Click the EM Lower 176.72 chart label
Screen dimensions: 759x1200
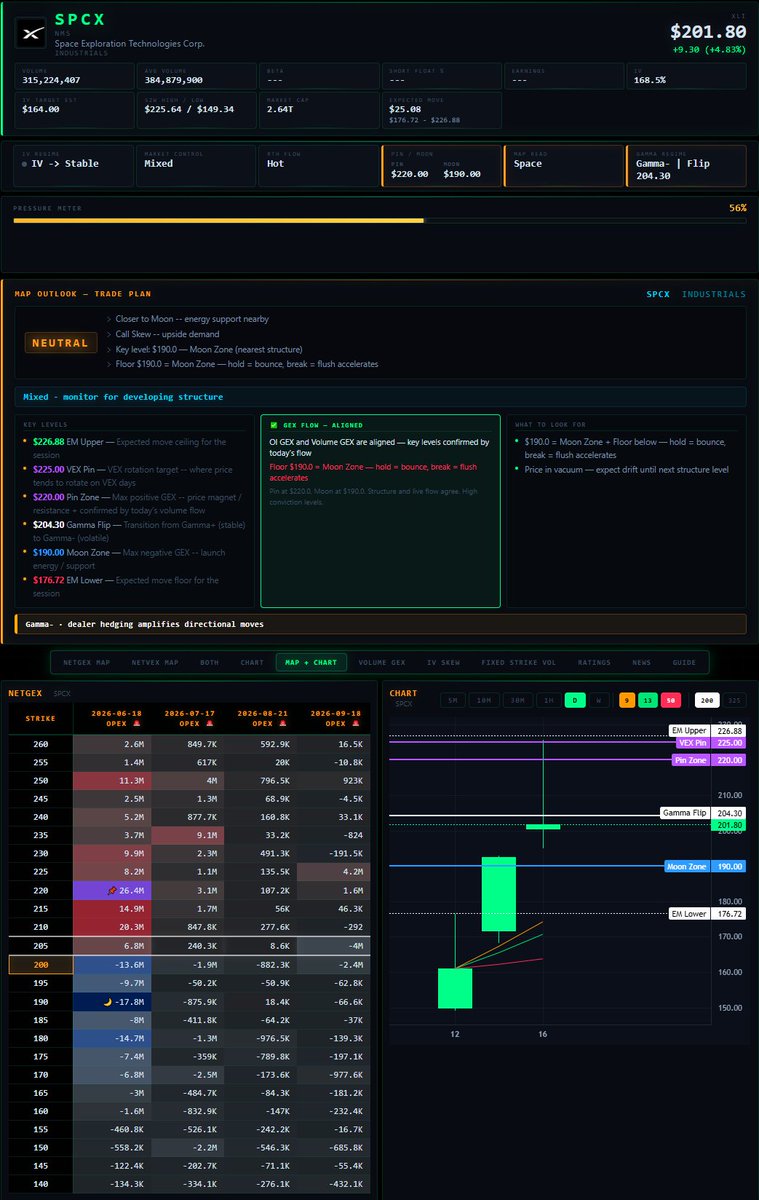[707, 913]
